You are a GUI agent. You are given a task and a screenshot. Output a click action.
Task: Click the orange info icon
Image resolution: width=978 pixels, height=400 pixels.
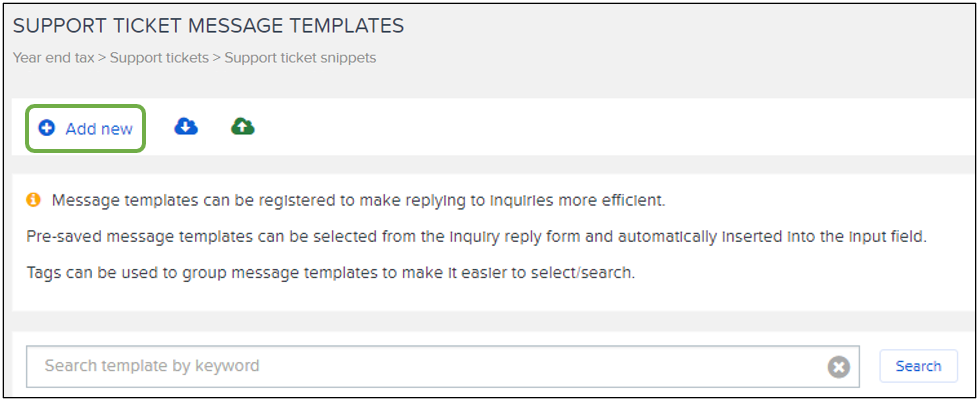[x=33, y=200]
